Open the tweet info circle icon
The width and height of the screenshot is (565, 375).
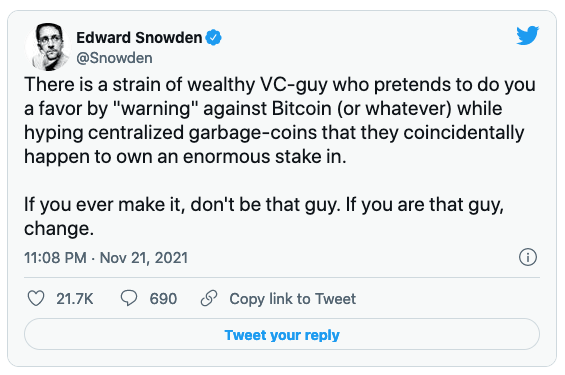click(x=528, y=257)
